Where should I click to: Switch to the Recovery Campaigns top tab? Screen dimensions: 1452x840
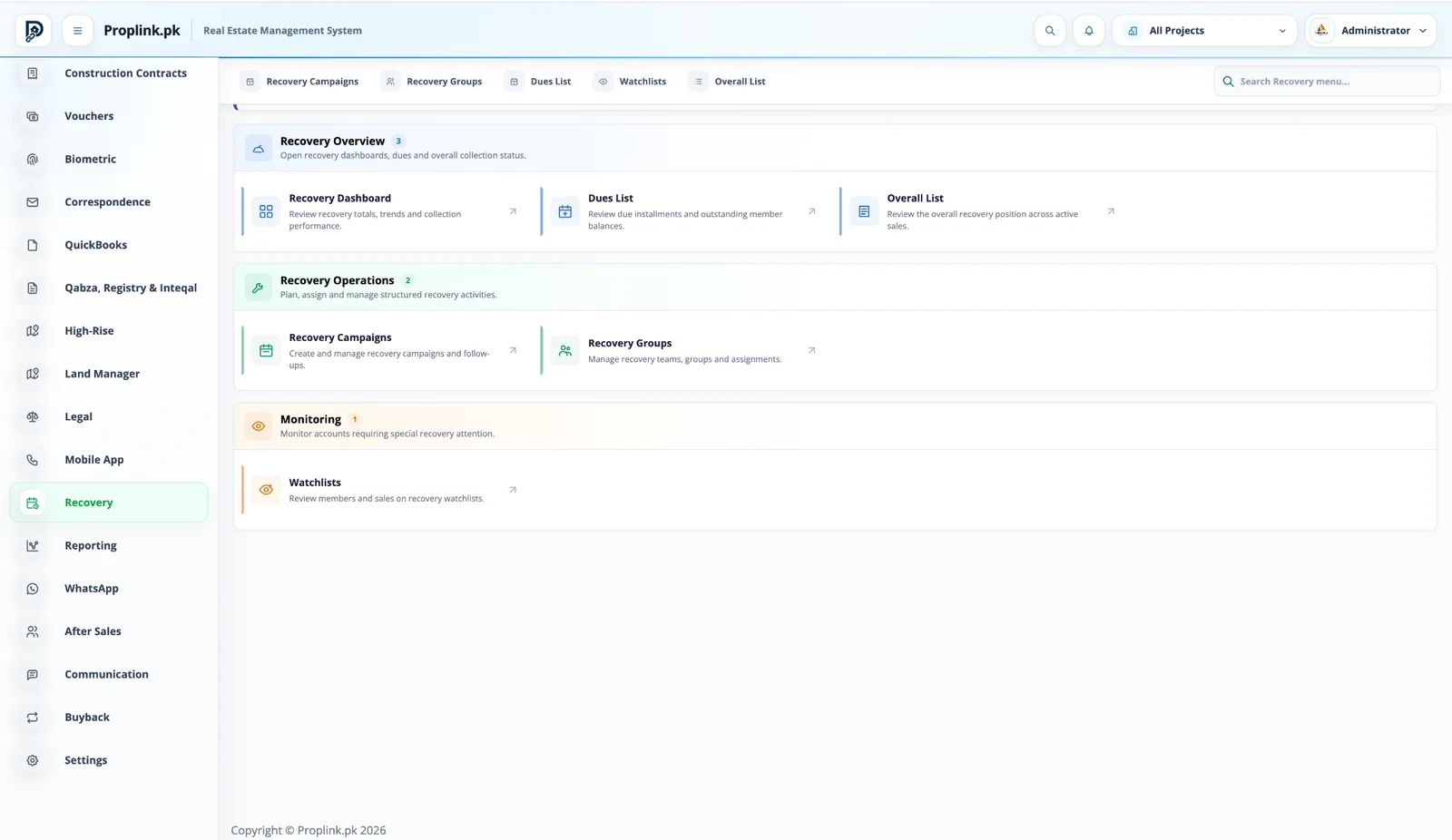[x=300, y=82]
